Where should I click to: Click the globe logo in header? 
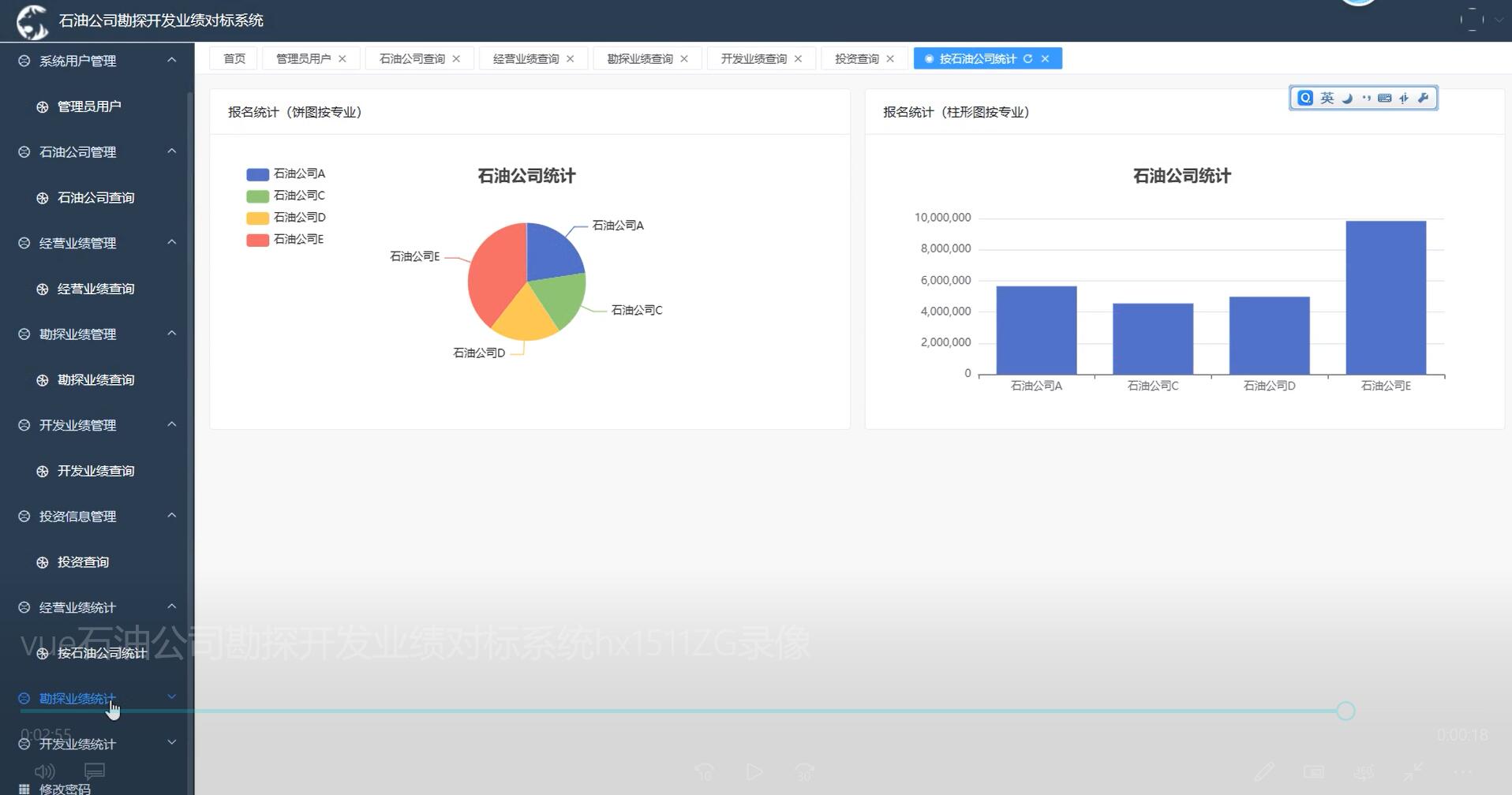[32, 21]
